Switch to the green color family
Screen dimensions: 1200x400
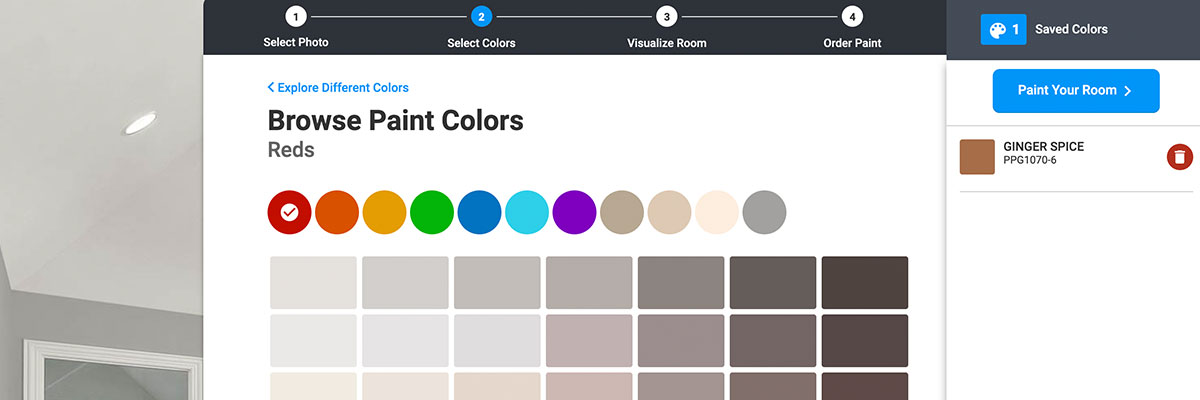coord(432,212)
